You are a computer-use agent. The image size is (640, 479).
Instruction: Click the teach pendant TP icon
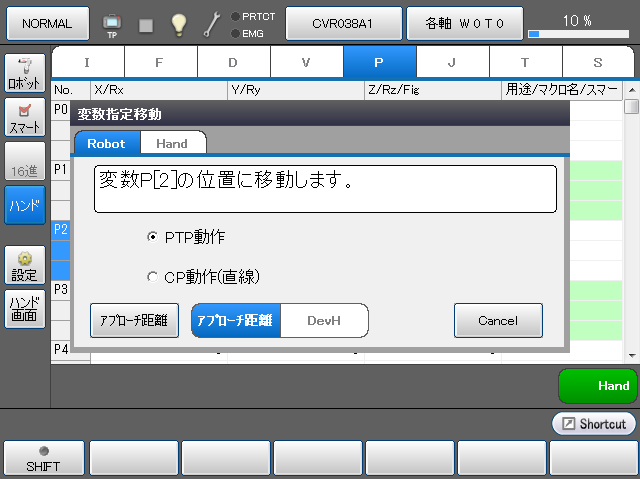coord(112,24)
